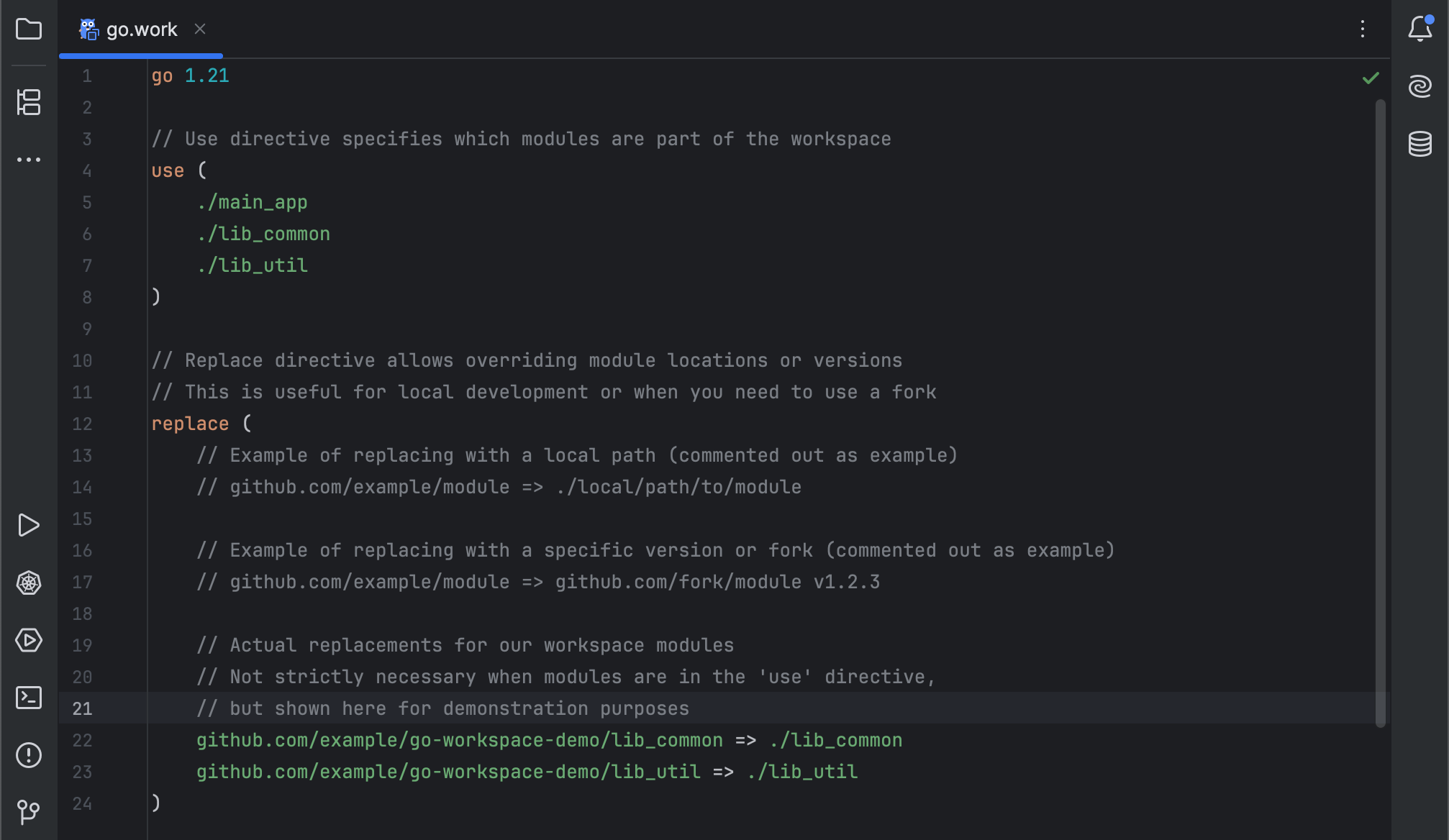Viewport: 1449px width, 840px height.
Task: Open the AI Assistant panel
Action: click(1421, 86)
